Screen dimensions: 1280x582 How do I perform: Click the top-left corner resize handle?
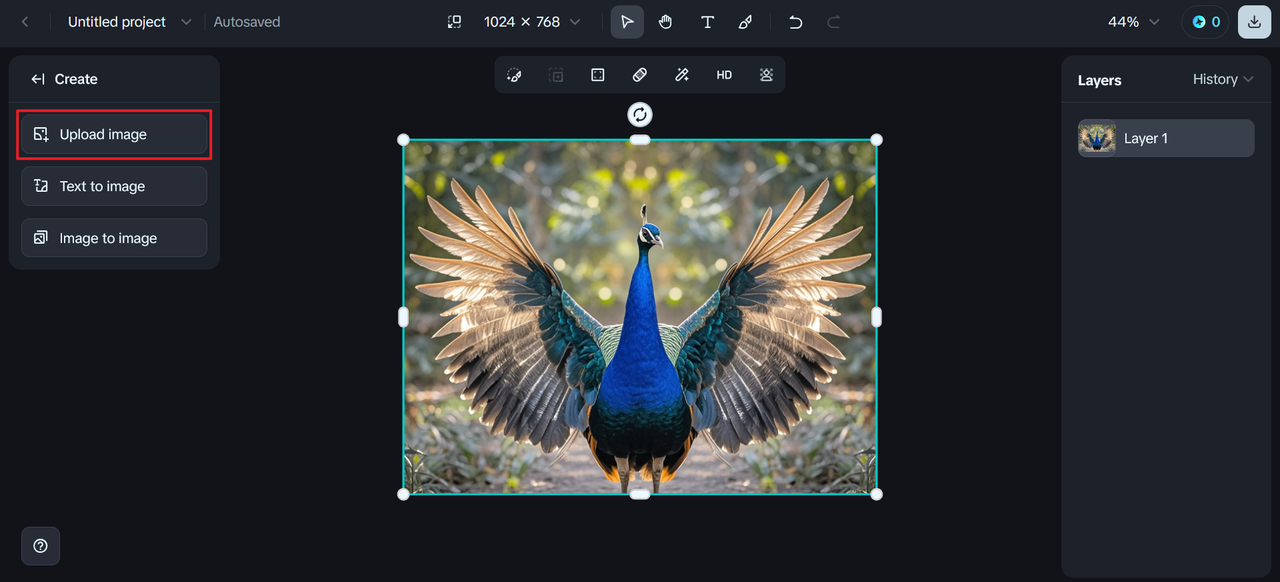(404, 140)
